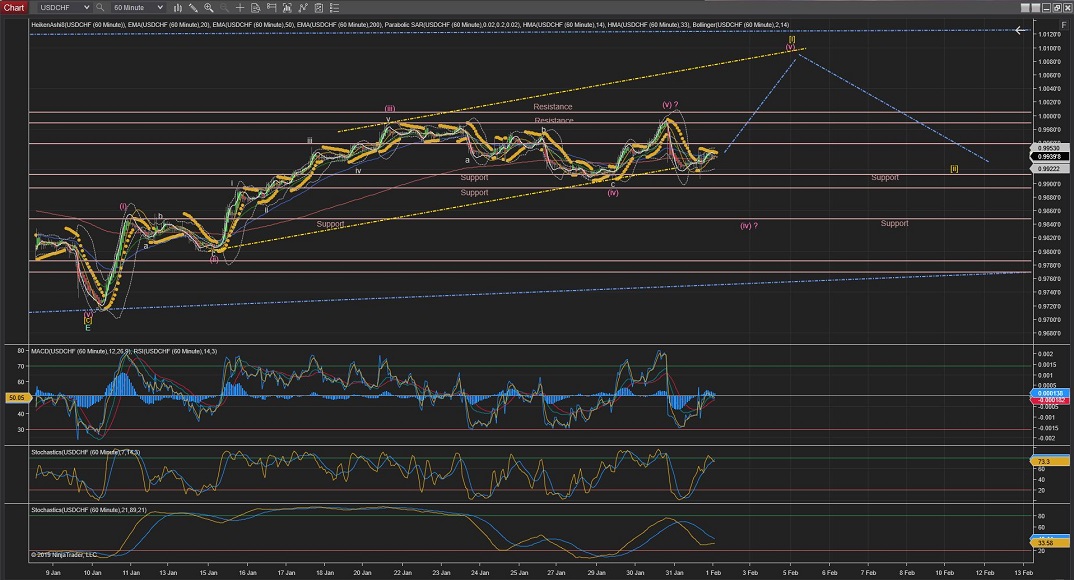
Task: Select the pencil drawing tools icon
Action: point(195,7)
